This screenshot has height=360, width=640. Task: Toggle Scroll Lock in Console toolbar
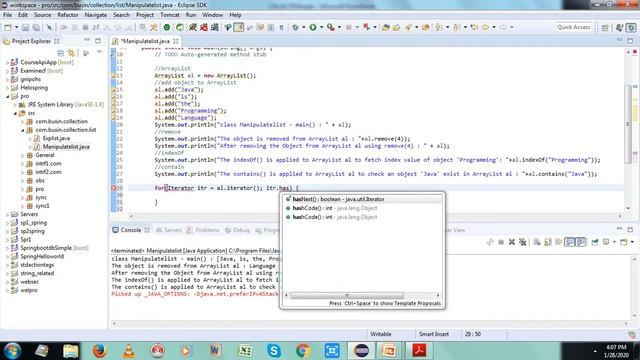pyautogui.click(x=548, y=242)
